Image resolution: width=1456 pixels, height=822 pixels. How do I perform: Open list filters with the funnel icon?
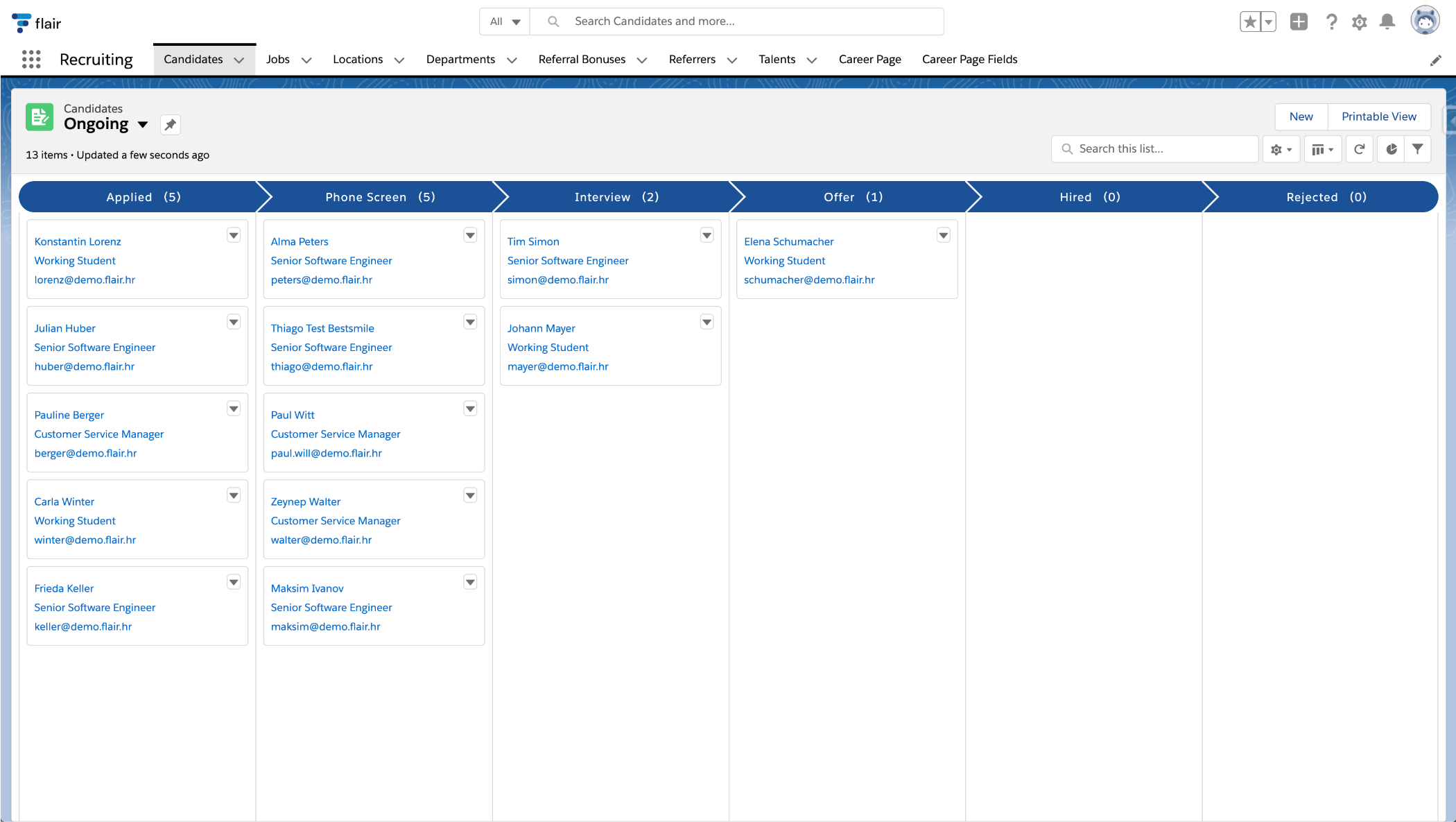tap(1418, 148)
